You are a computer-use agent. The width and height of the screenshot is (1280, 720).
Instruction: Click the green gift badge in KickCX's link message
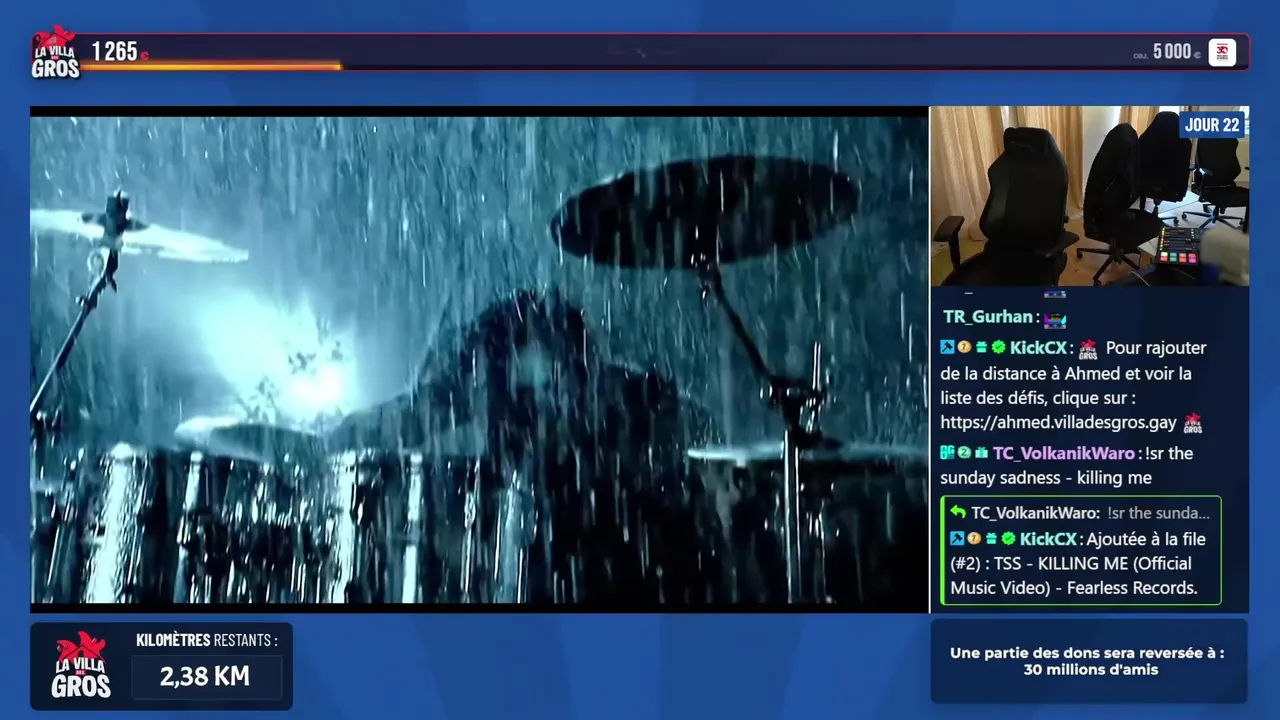pyautogui.click(x=981, y=348)
